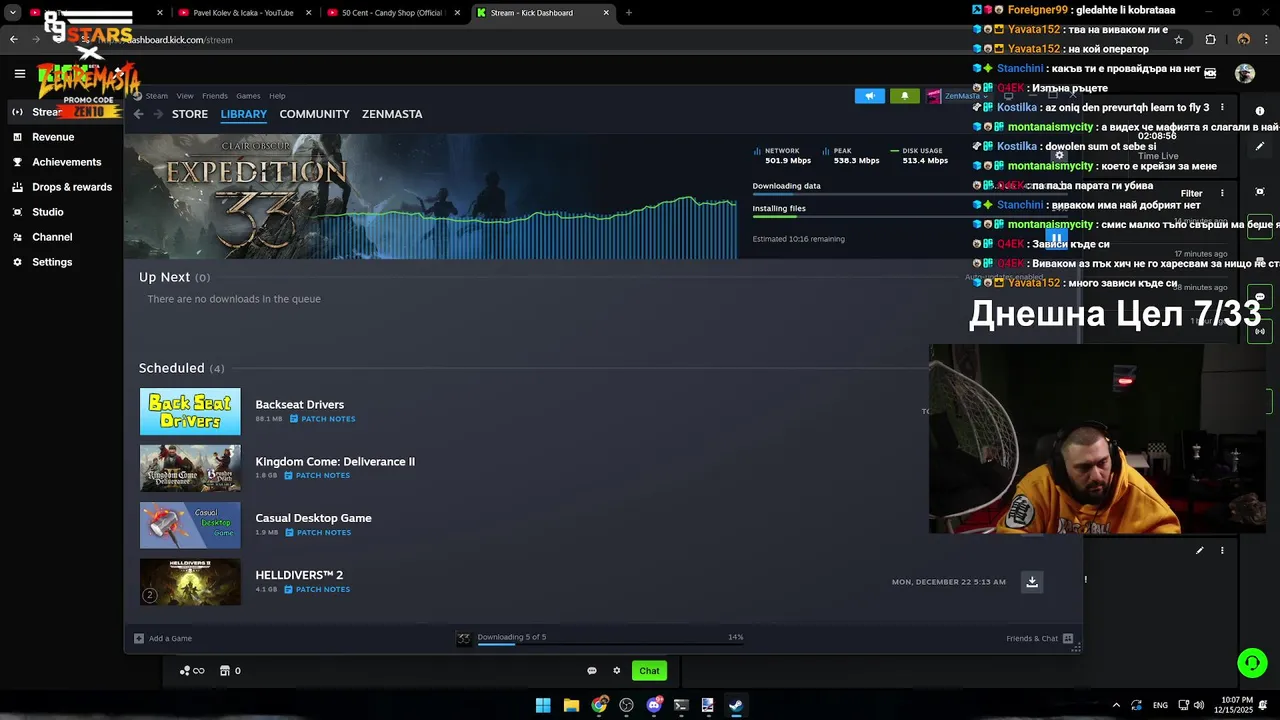Click Steam's forward navigation arrow
Viewport: 1280px width, 720px height.
point(157,114)
